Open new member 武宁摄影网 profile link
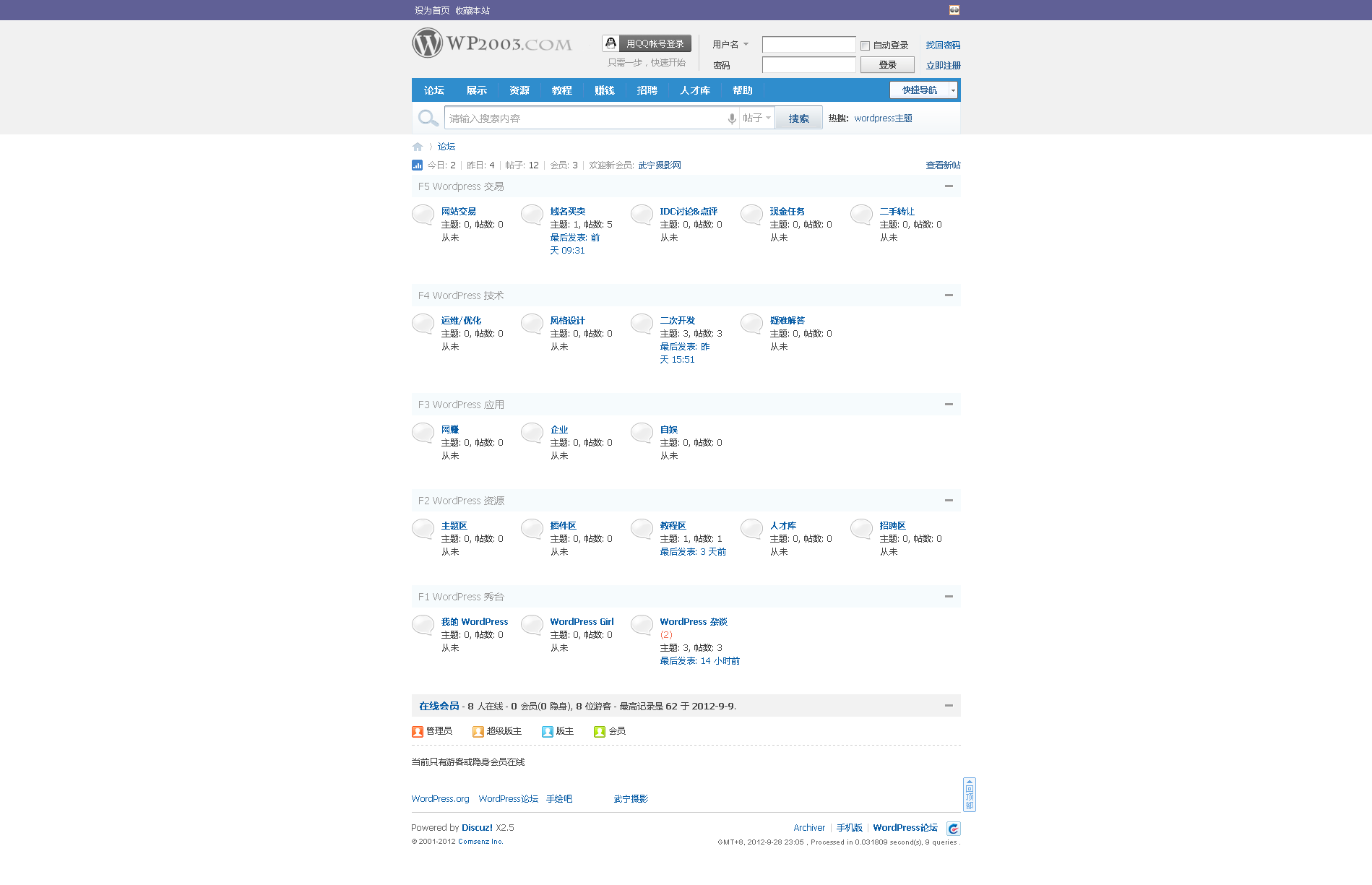 [660, 165]
